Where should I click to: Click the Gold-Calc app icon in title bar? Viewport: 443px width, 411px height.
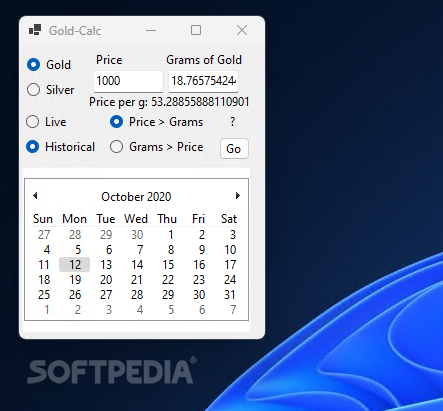pos(35,30)
